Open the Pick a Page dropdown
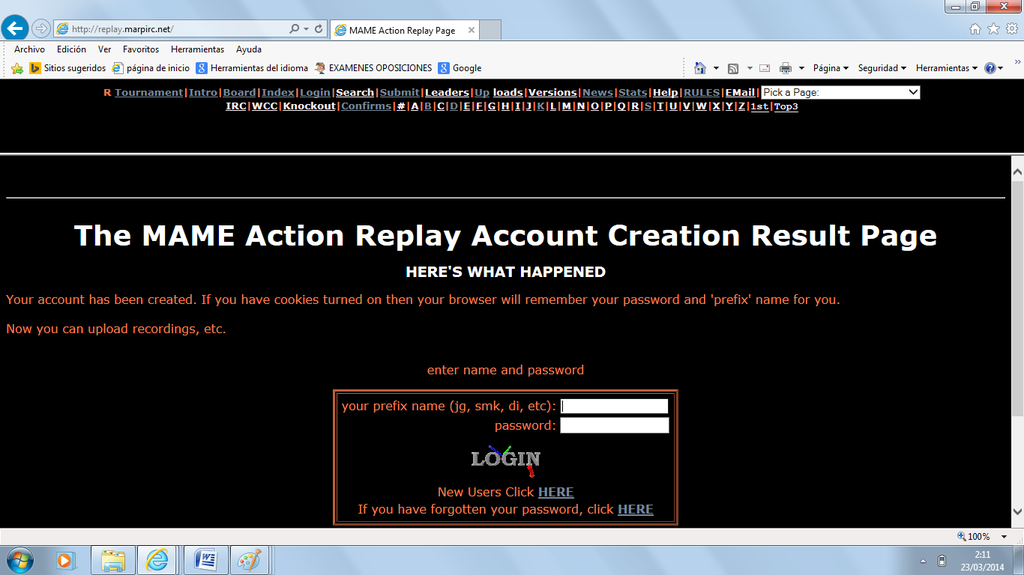This screenshot has width=1024, height=575. [x=840, y=92]
